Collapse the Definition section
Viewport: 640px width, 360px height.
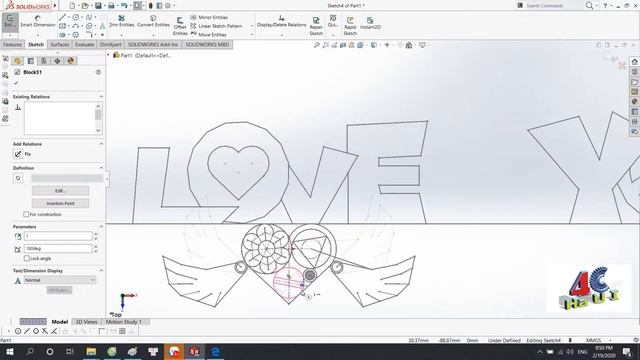101,168
